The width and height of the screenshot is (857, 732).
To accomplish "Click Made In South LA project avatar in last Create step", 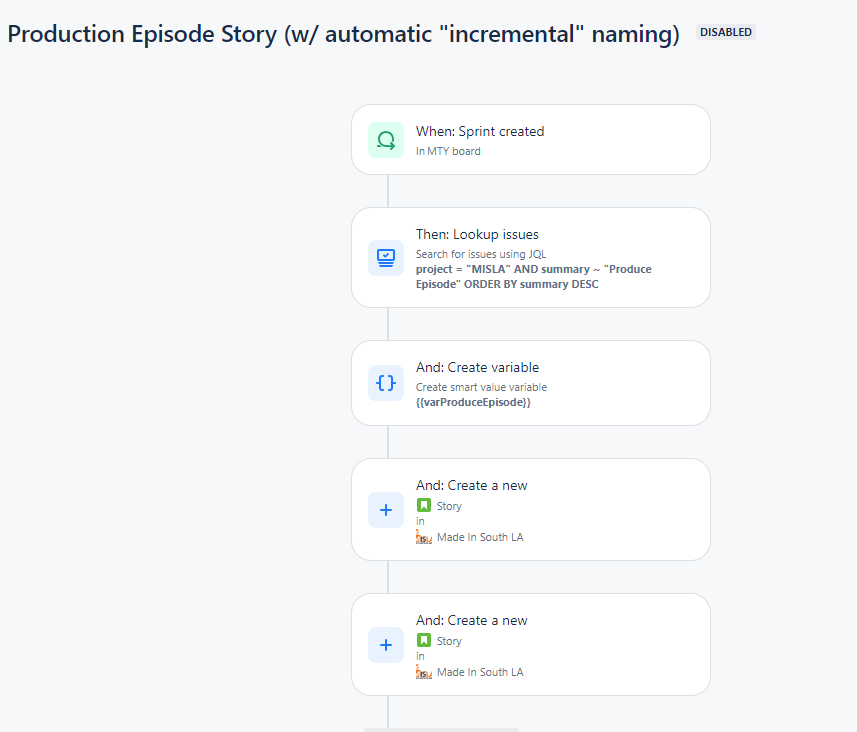I will 424,672.
